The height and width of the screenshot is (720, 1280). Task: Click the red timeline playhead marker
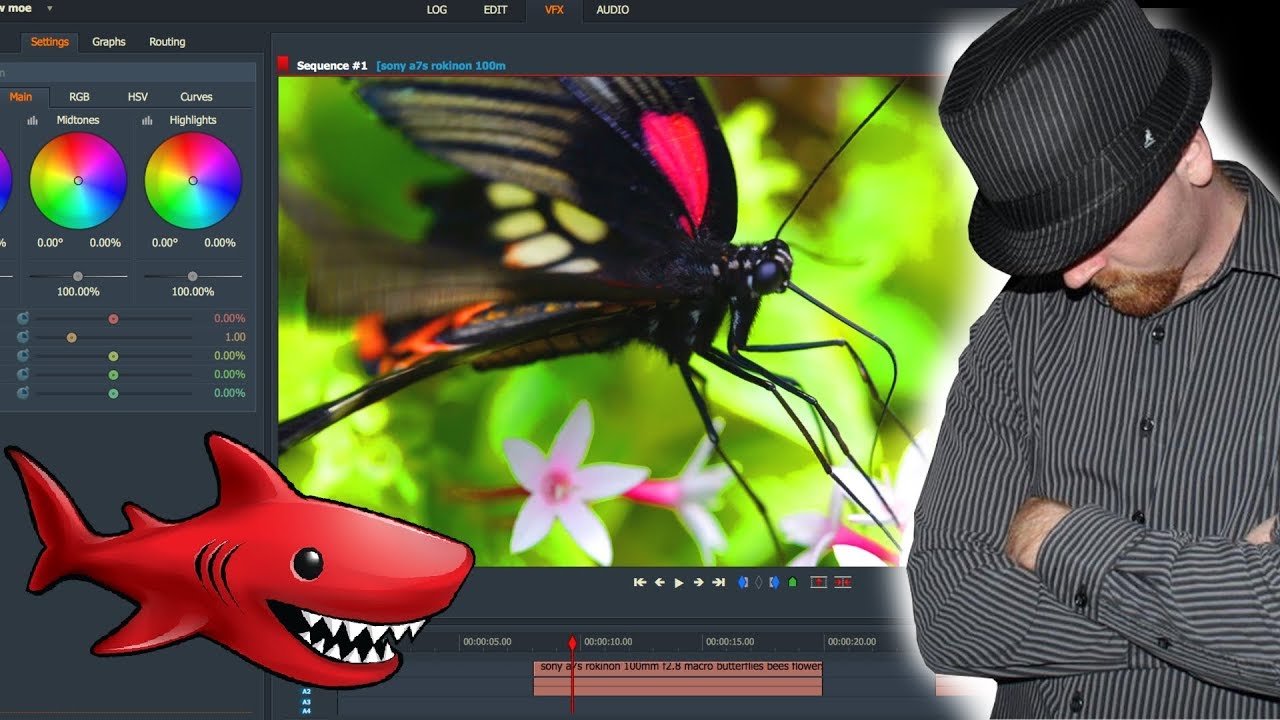coord(573,643)
